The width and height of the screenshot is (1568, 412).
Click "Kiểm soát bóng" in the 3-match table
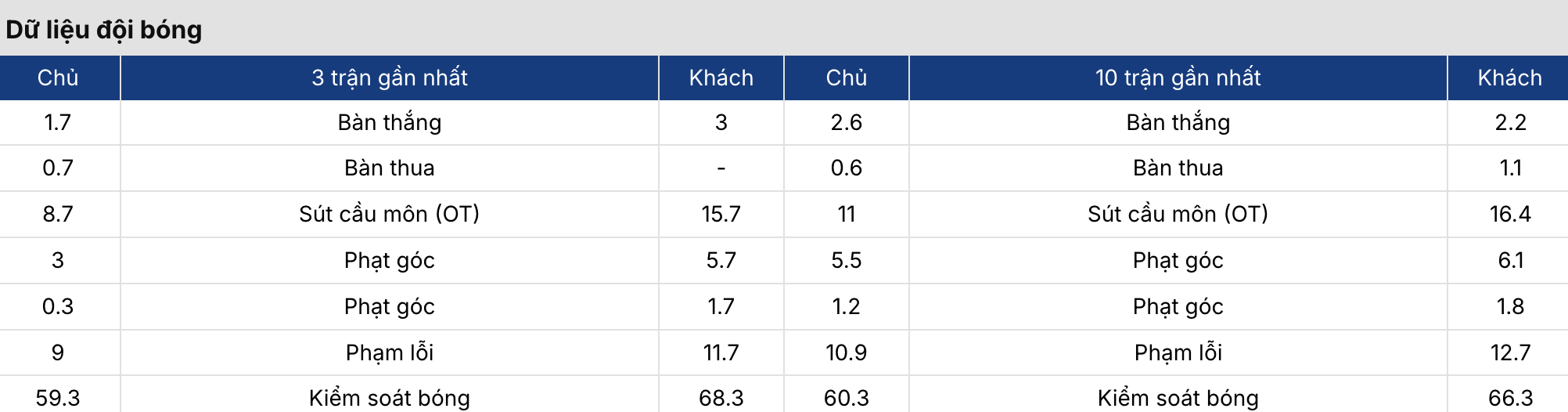(x=389, y=398)
